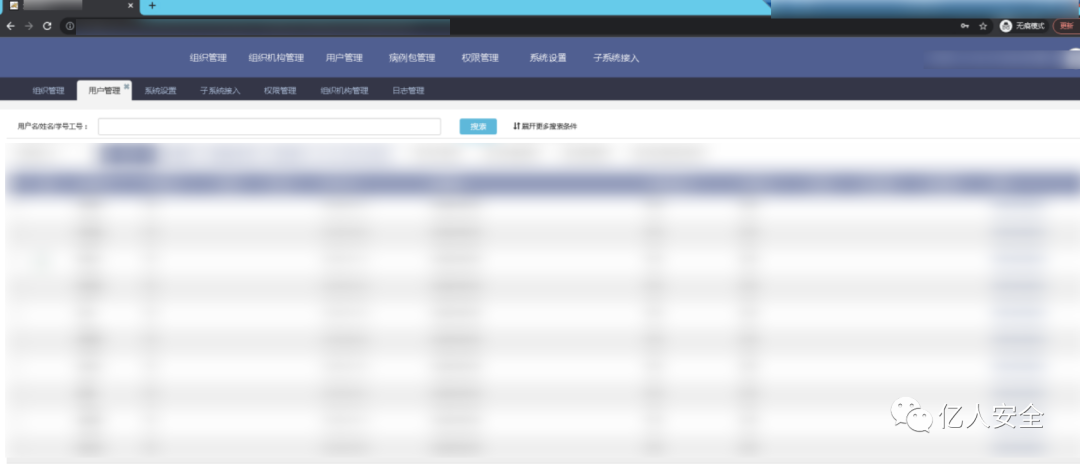Click the saved password key icon
The image size is (1080, 464).
tap(964, 26)
